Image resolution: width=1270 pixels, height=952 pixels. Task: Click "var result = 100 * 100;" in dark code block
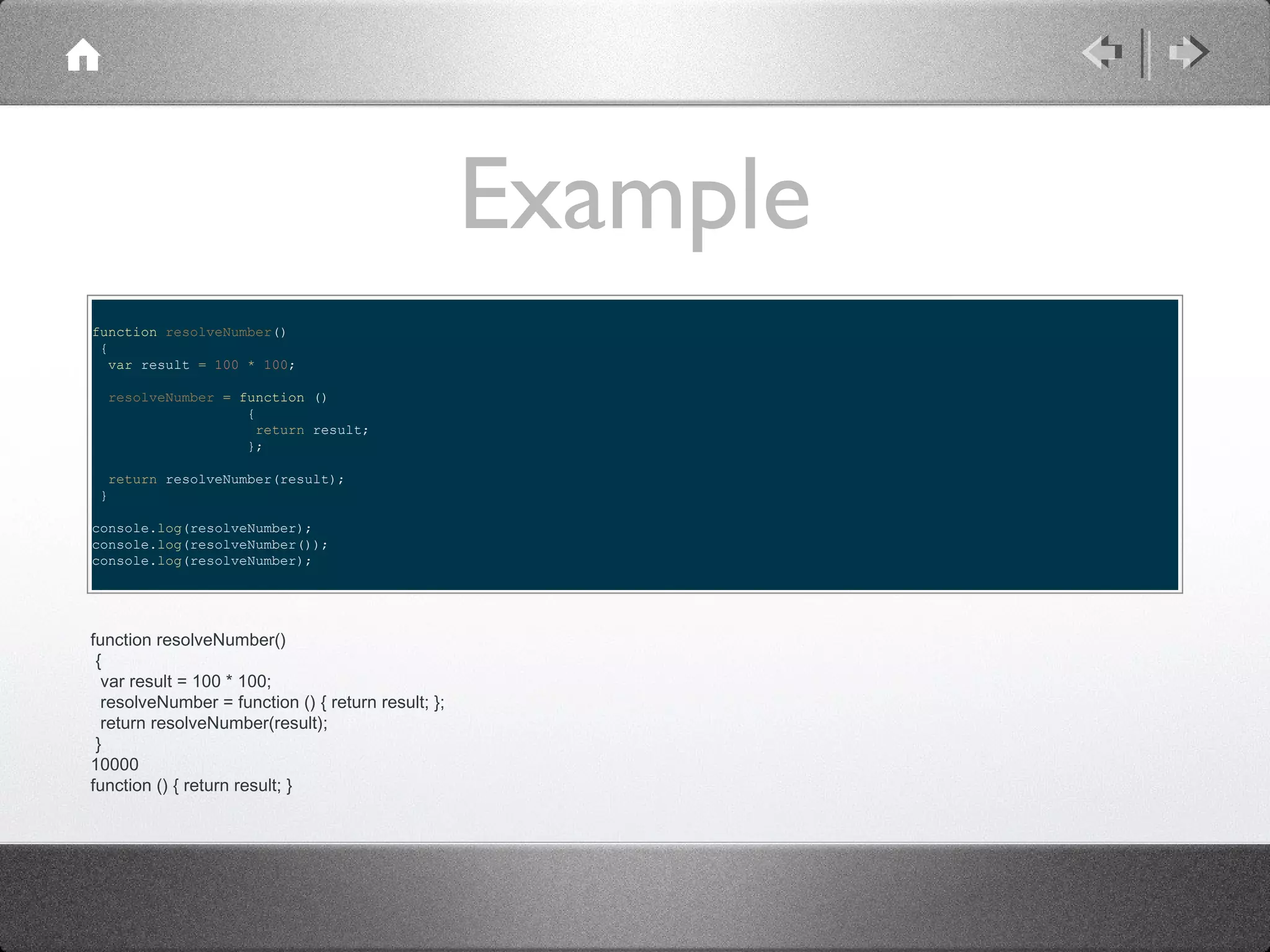(x=202, y=365)
